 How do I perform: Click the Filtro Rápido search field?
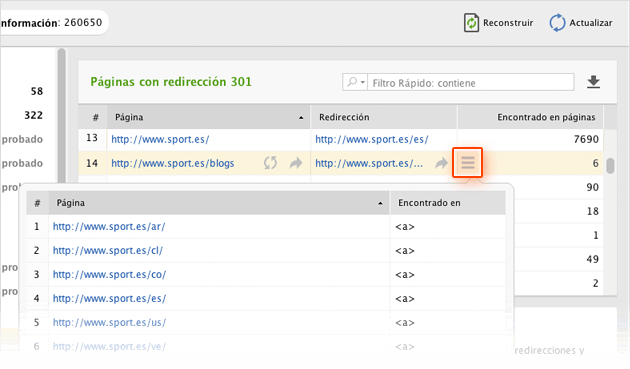tap(471, 82)
